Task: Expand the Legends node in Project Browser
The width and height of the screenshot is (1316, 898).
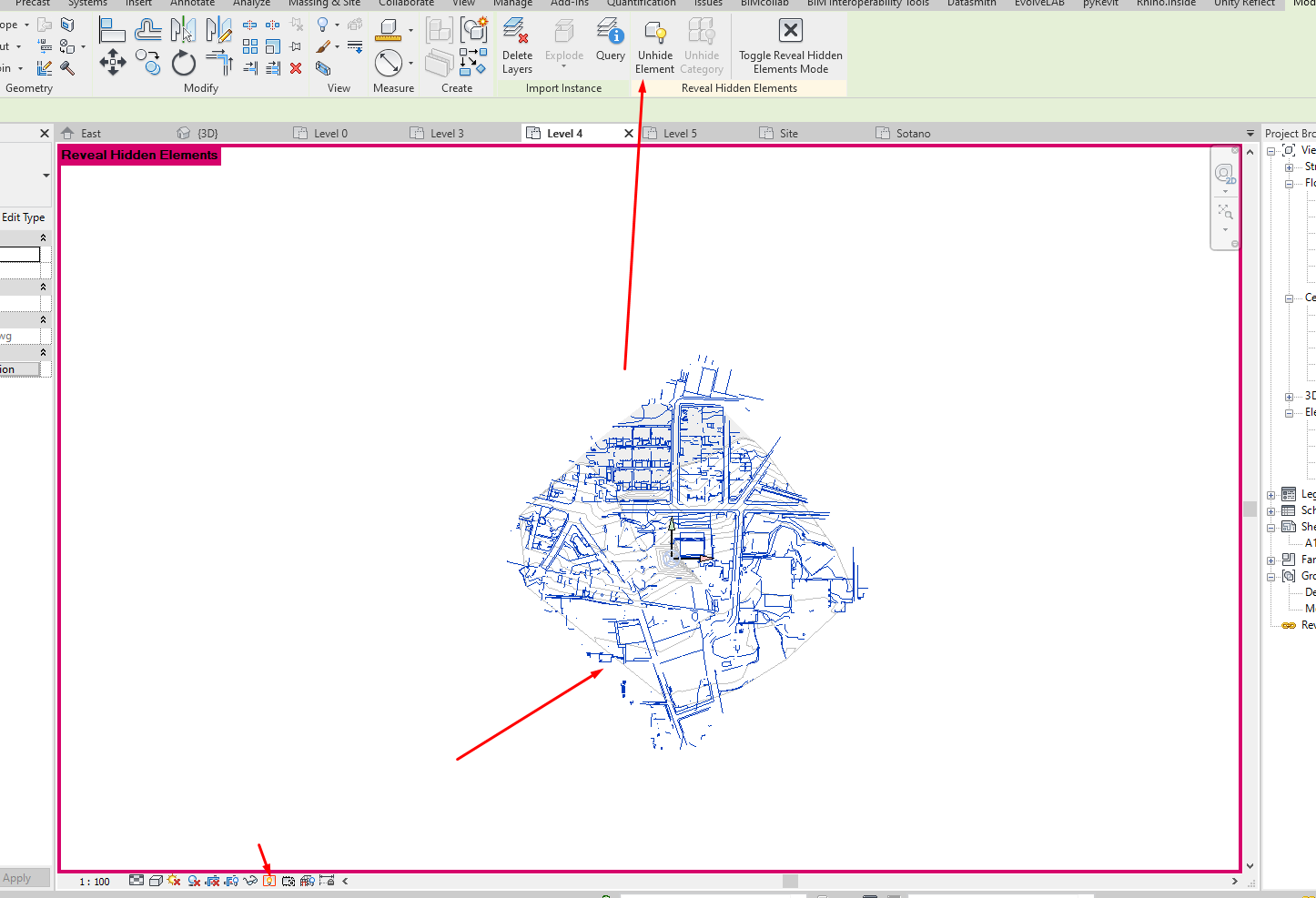Action: [1271, 495]
